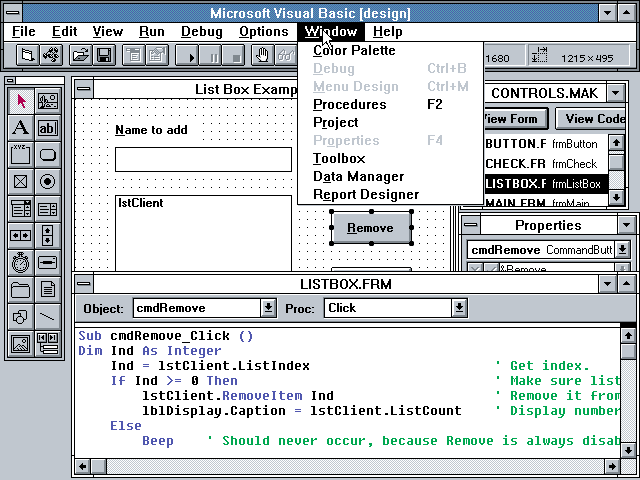Screen dimensions: 640x480
Task: Select the Timer control stopwatch icon
Action: tap(20, 263)
